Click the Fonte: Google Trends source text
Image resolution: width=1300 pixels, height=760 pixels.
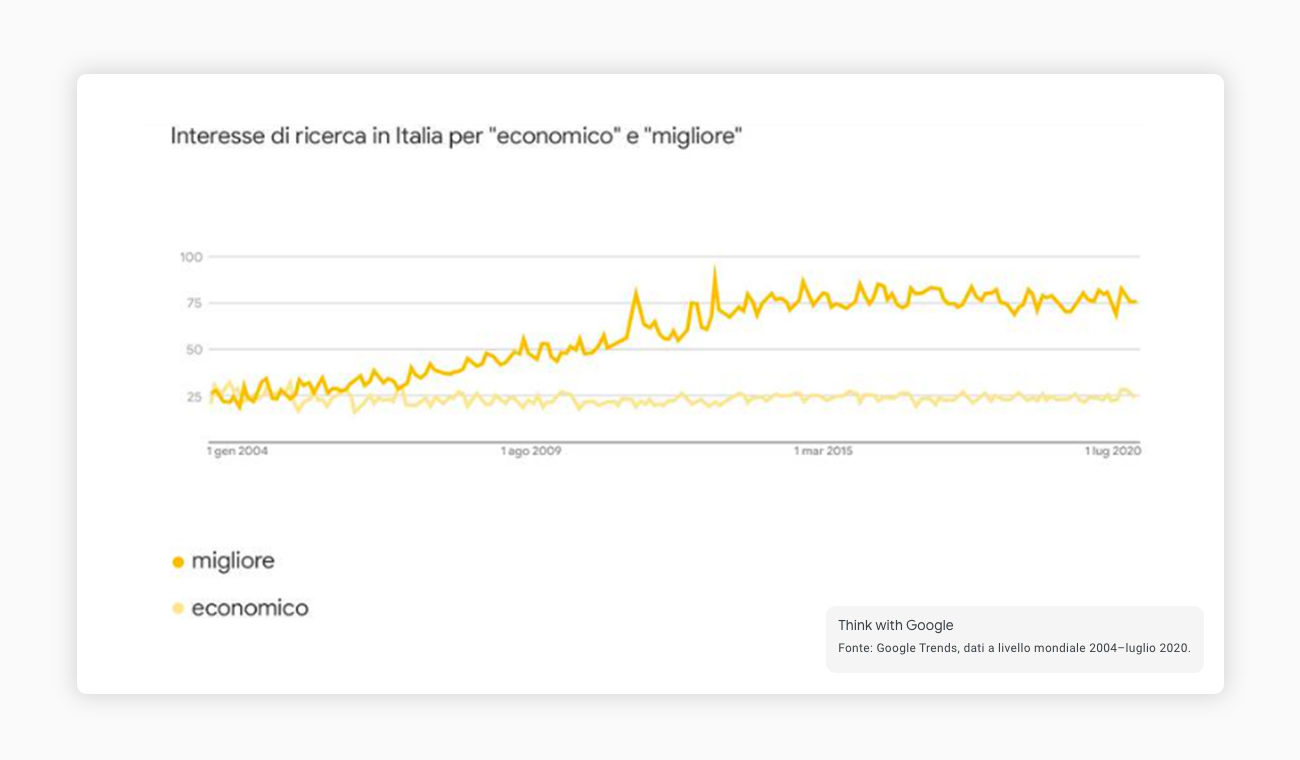[x=1014, y=648]
